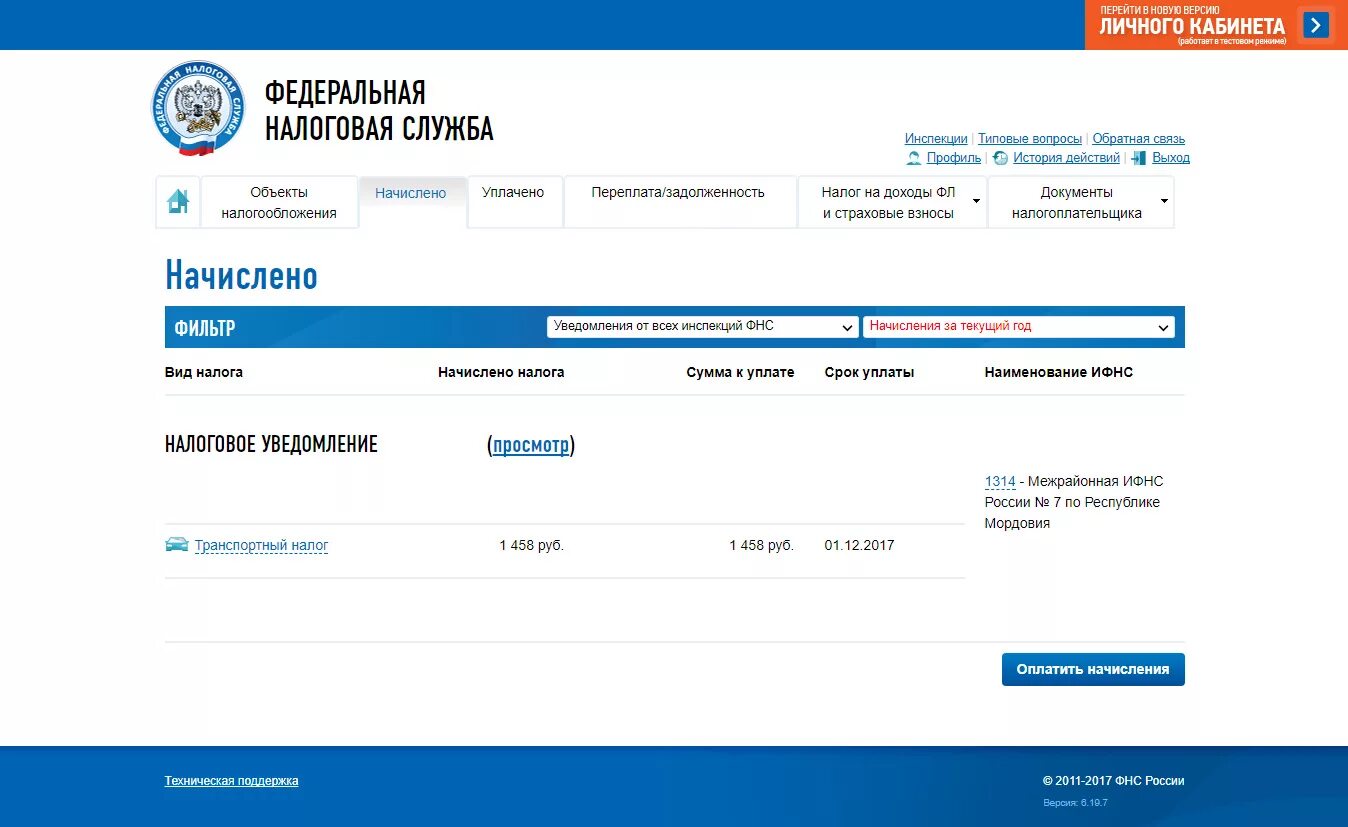1348x827 pixels.
Task: Click the ФЕДЕРАЛЬНАЯ НАЛОГОВАЯ СЛУЖБА title
Action: (x=379, y=110)
